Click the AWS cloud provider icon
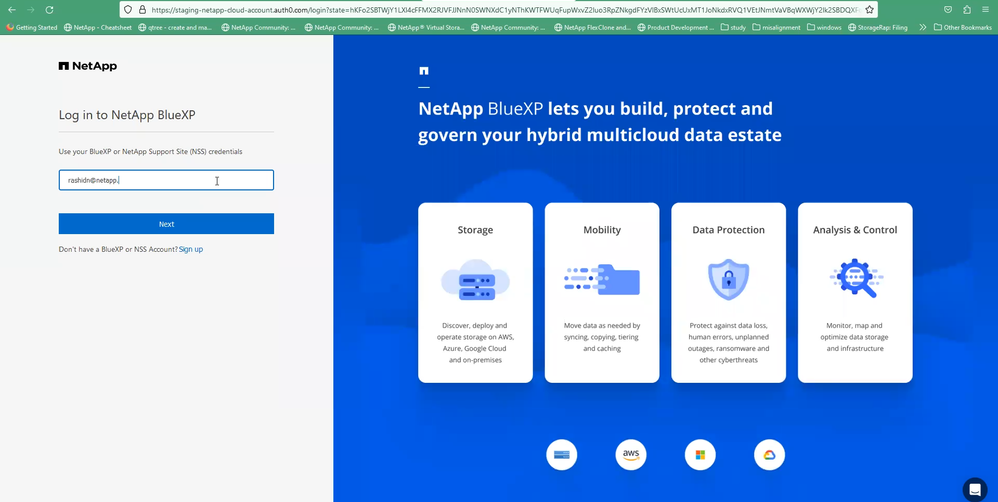The width and height of the screenshot is (998, 502). (x=631, y=454)
